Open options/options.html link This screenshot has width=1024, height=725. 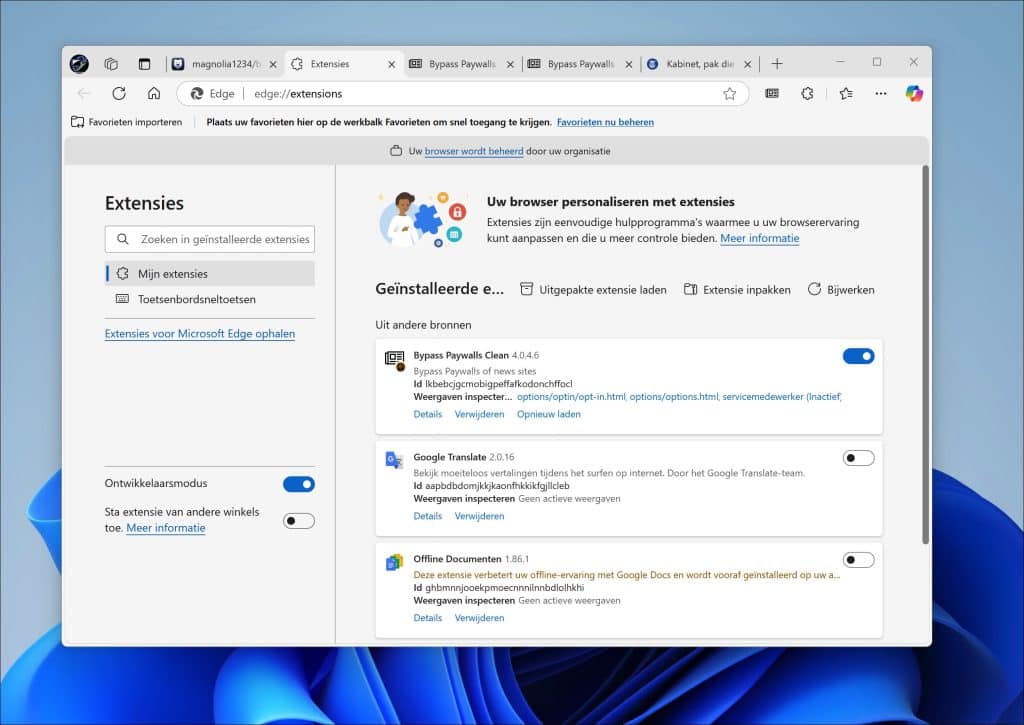coord(674,396)
